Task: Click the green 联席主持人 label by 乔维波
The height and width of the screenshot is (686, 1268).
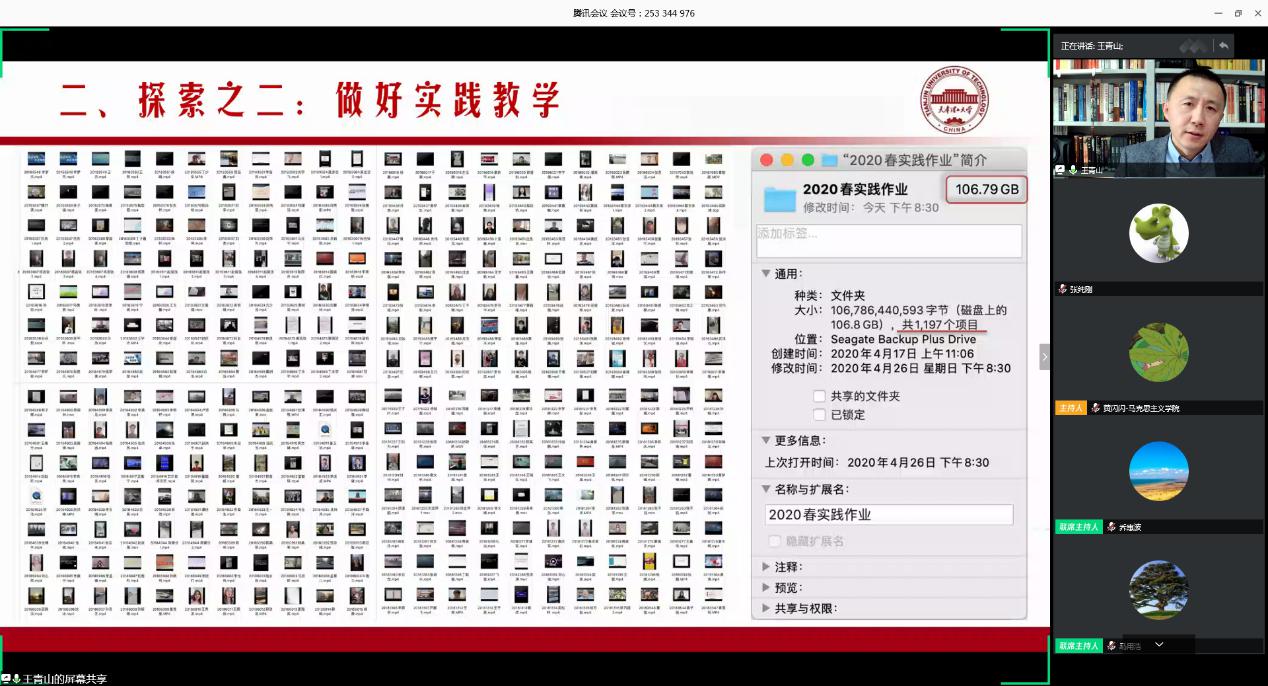Action: click(x=1078, y=527)
